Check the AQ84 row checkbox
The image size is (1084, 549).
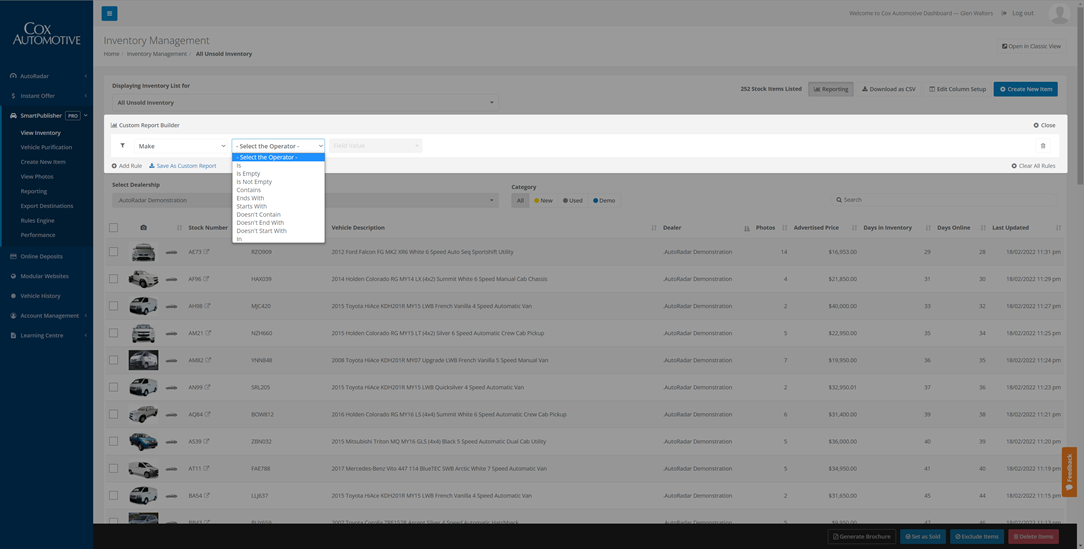[113, 414]
